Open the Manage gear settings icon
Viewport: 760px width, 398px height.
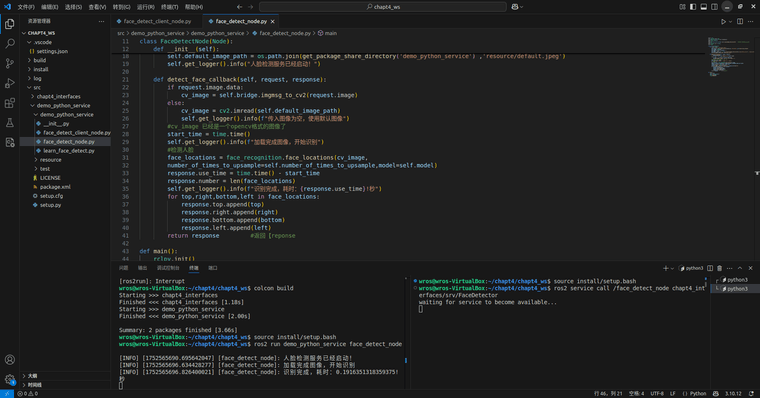pyautogui.click(x=10, y=380)
